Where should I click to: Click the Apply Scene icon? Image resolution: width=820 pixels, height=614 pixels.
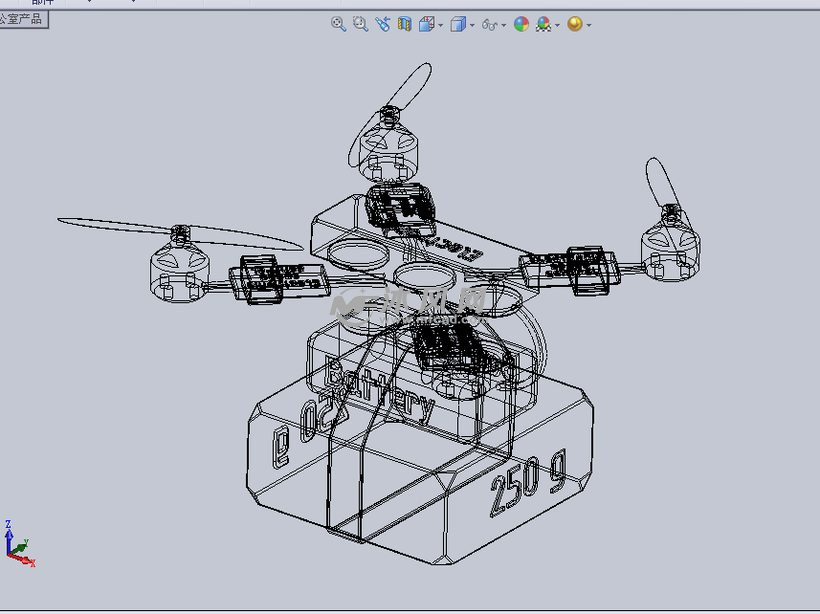click(x=543, y=24)
